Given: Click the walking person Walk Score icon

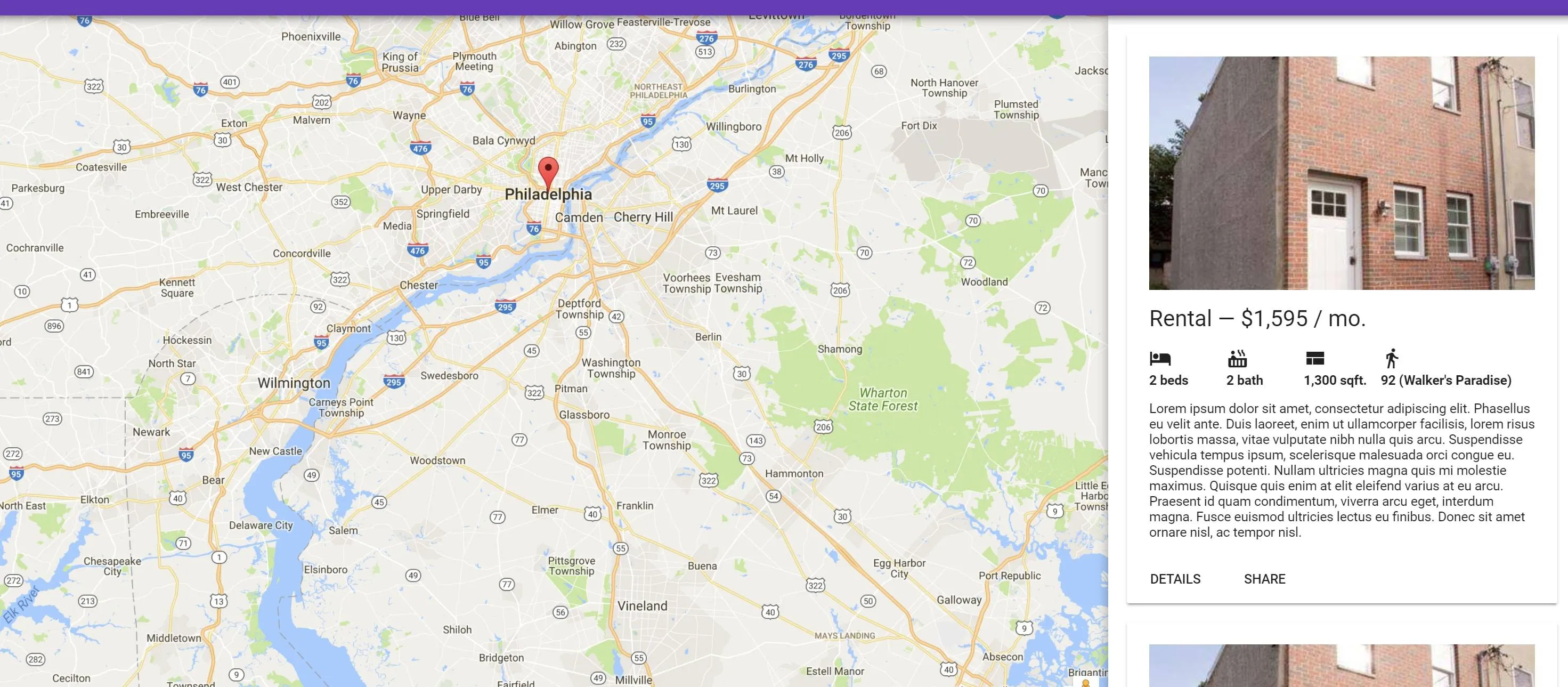Looking at the screenshot, I should pyautogui.click(x=1392, y=358).
